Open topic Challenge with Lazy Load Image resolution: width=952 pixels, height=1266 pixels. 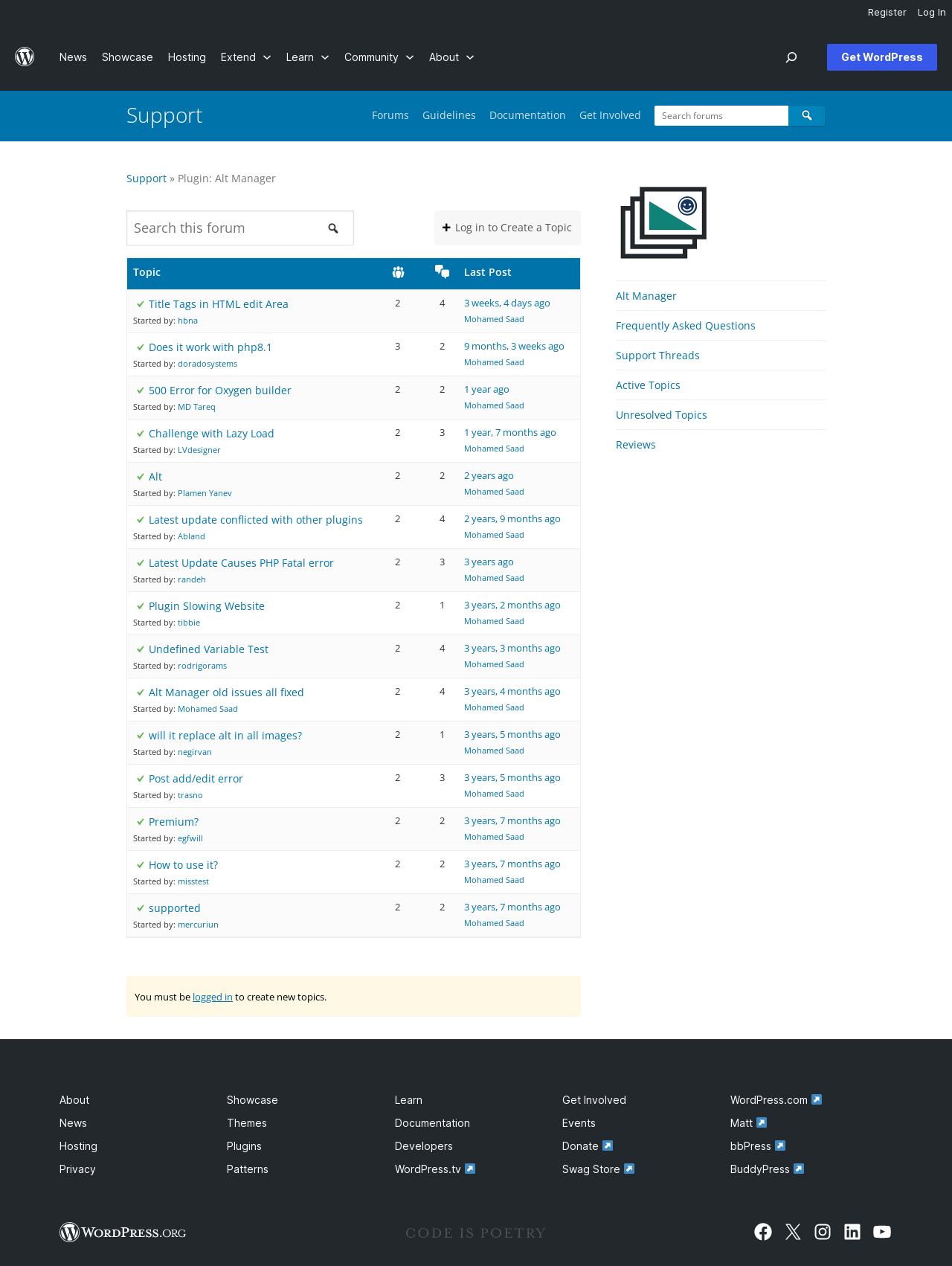tap(211, 434)
